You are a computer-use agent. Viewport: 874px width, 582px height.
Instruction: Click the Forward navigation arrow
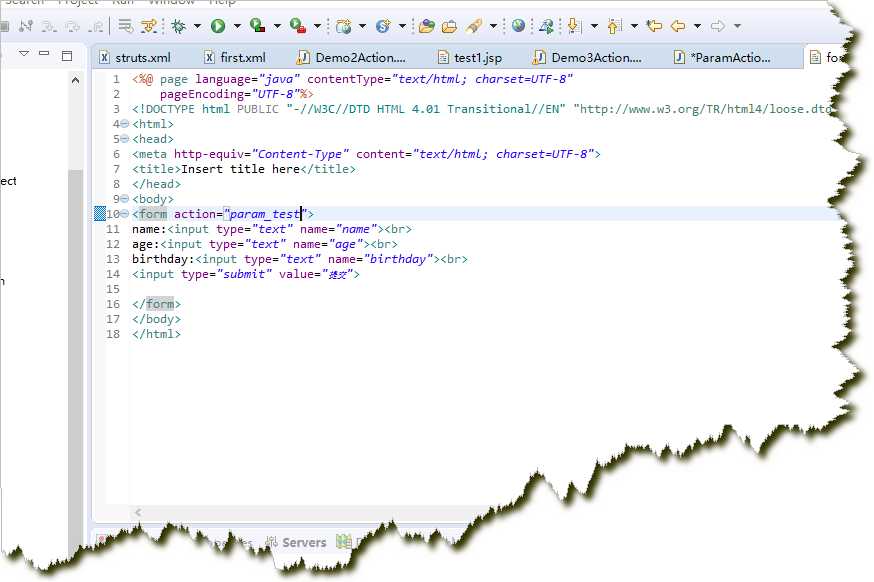(718, 26)
